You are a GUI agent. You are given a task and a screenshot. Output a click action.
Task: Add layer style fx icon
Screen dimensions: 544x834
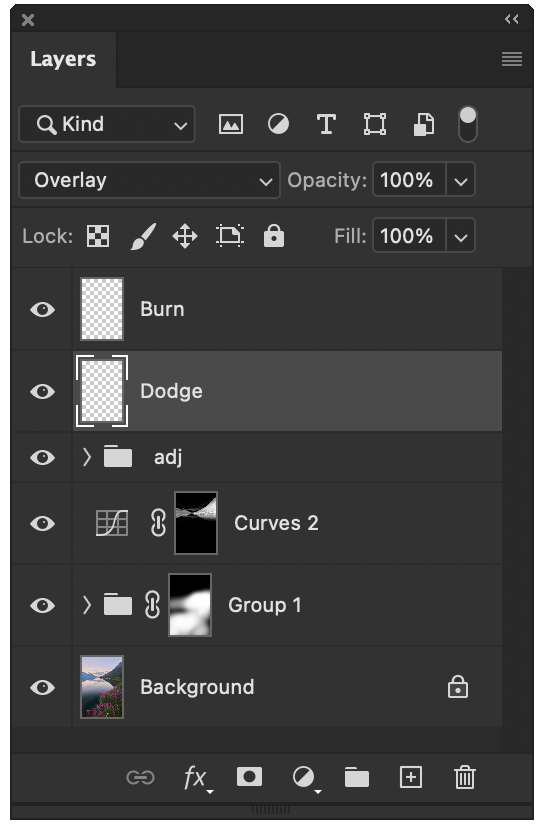tap(196, 779)
